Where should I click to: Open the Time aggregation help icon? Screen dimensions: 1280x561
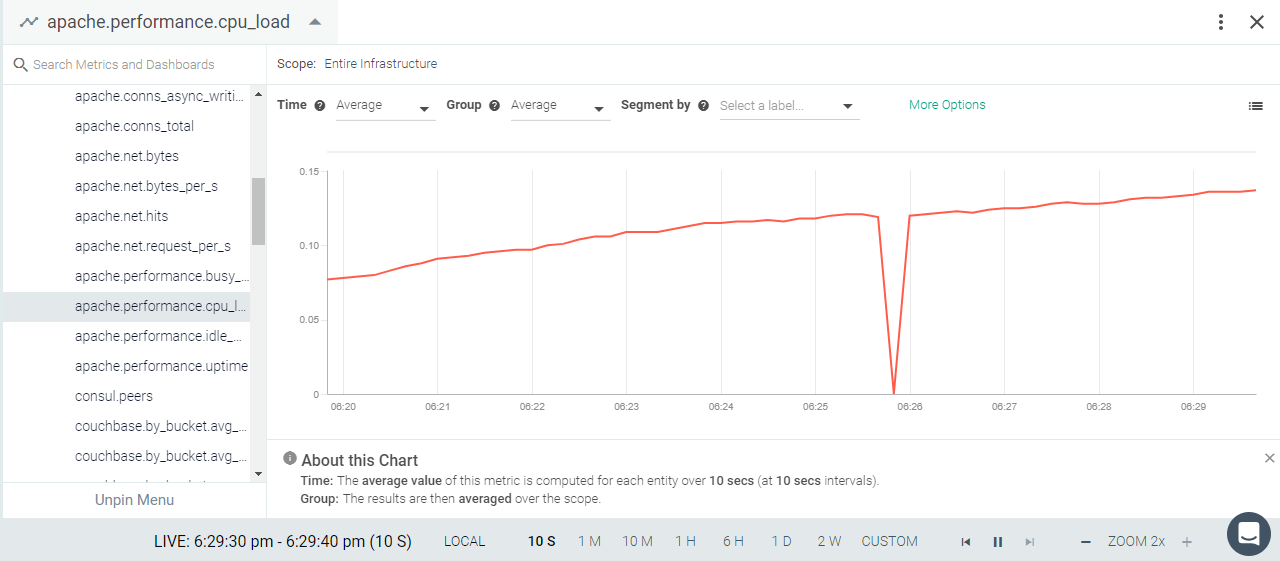[x=320, y=105]
